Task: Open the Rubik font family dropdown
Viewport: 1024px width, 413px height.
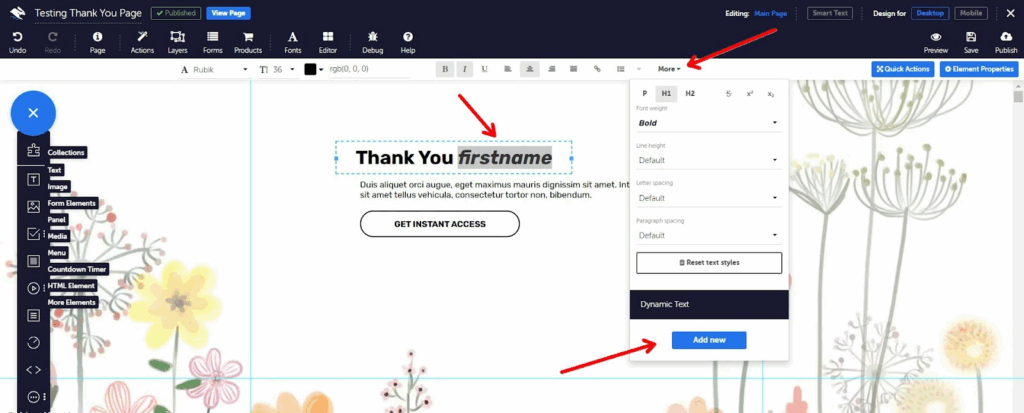Action: coord(214,69)
